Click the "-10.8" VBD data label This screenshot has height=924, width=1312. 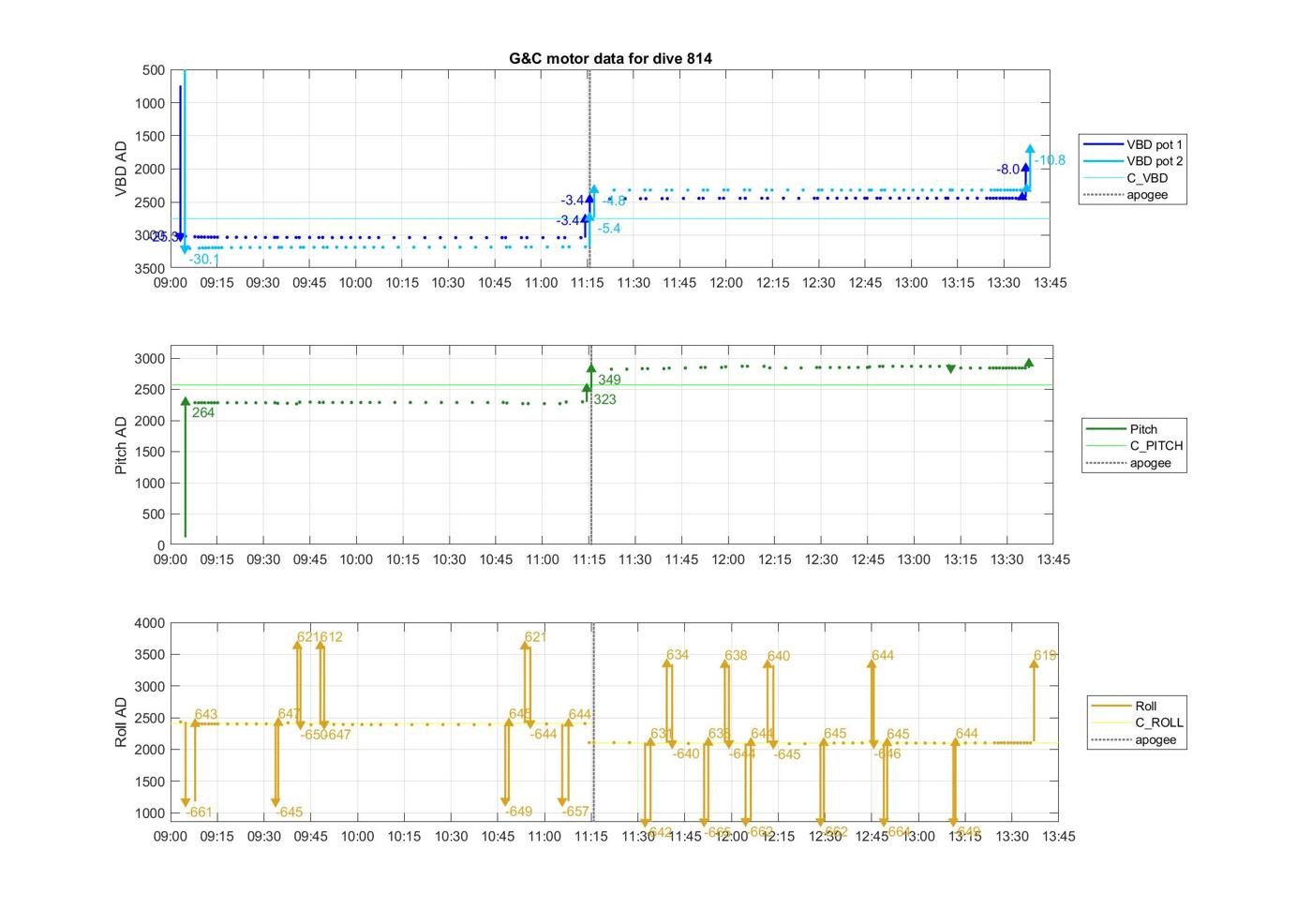(x=1050, y=160)
